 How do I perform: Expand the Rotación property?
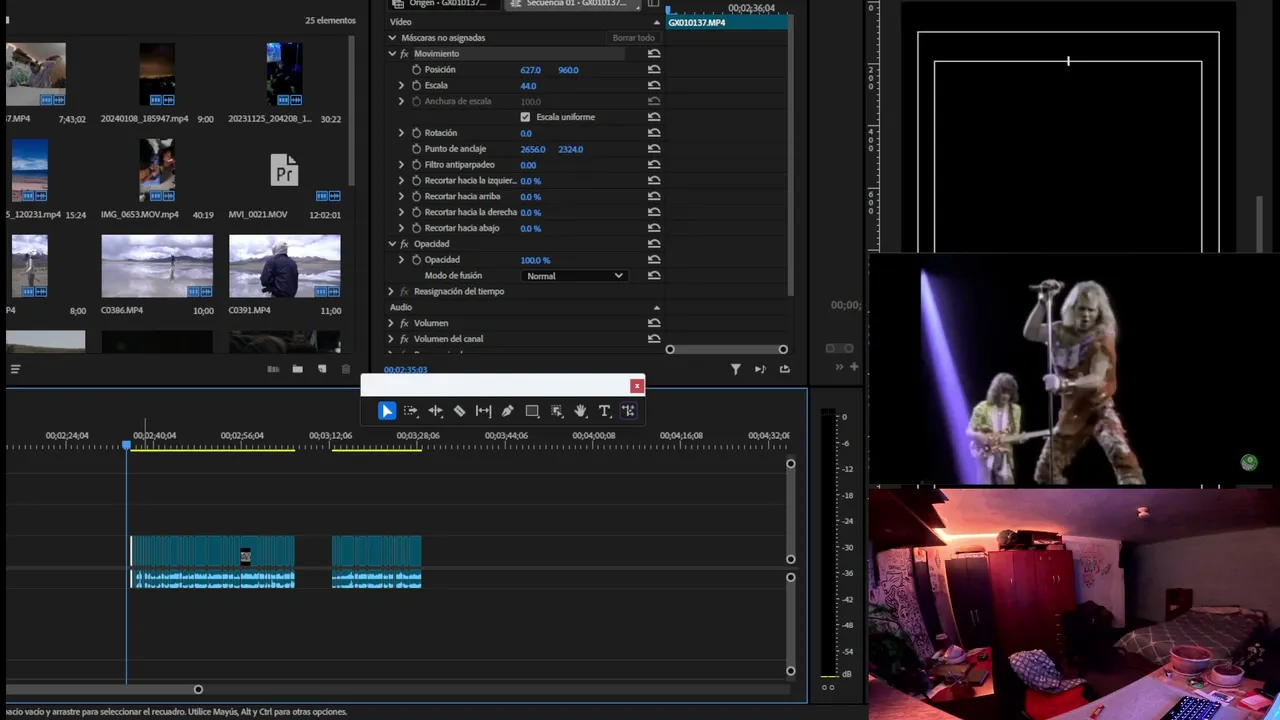click(x=402, y=133)
